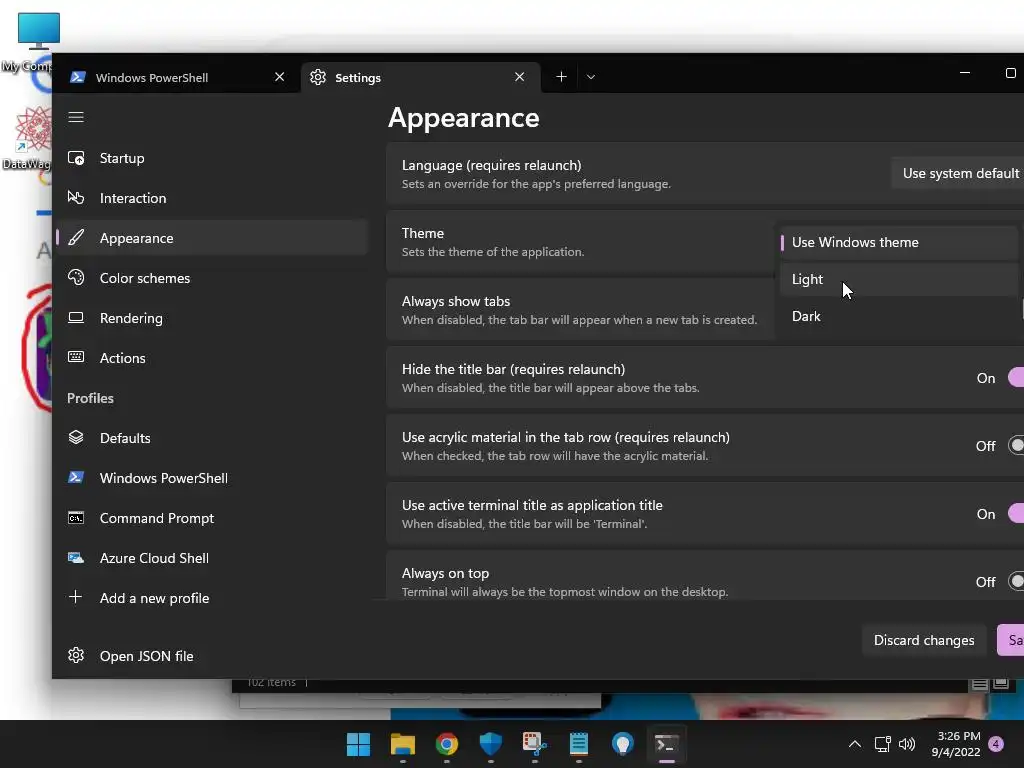Viewport: 1024px width, 768px height.
Task: Open Defaults profile settings
Action: coord(213,438)
